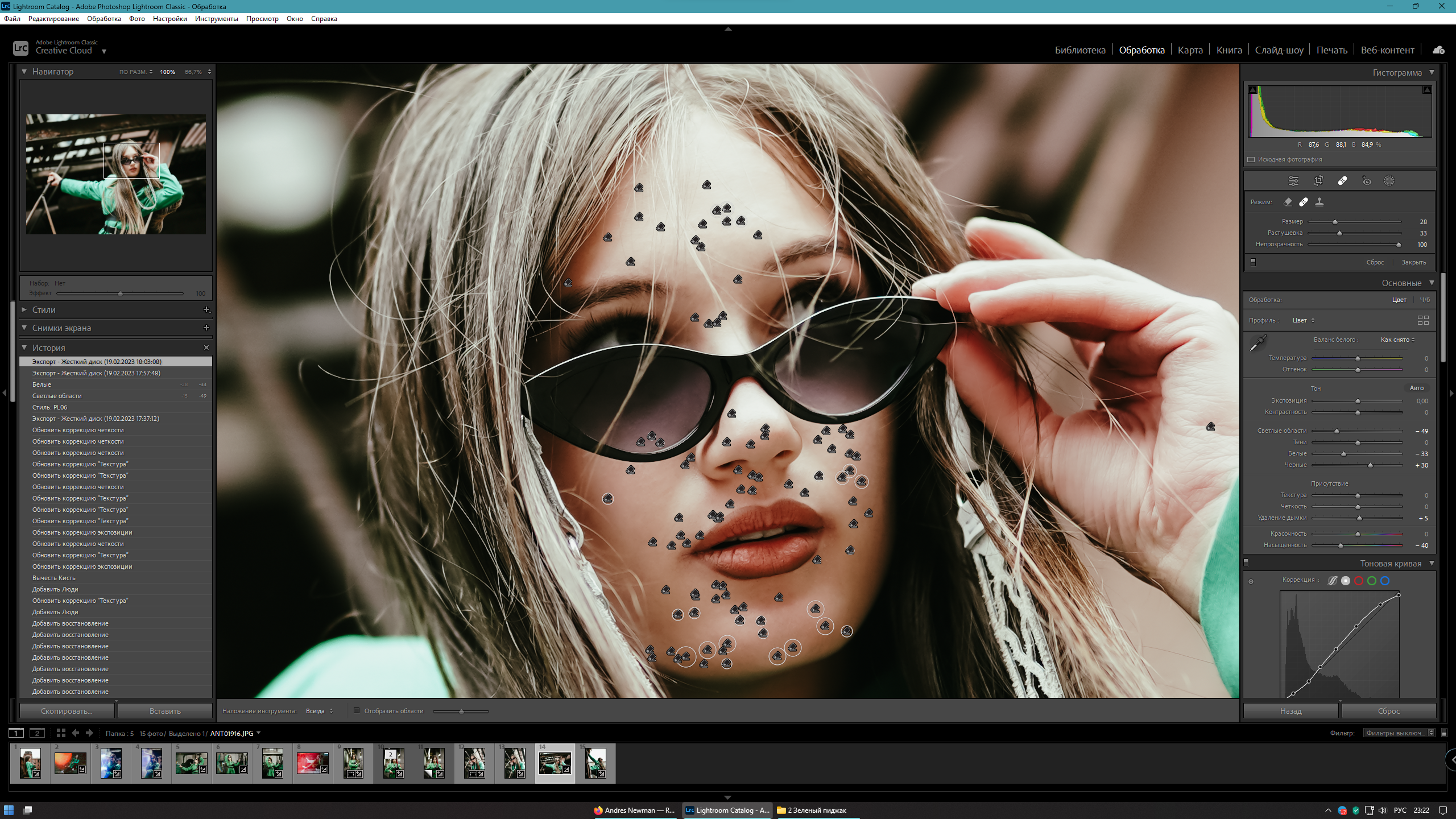This screenshot has width=1456, height=819.
Task: Expand the Стили panel
Action: coord(24,309)
